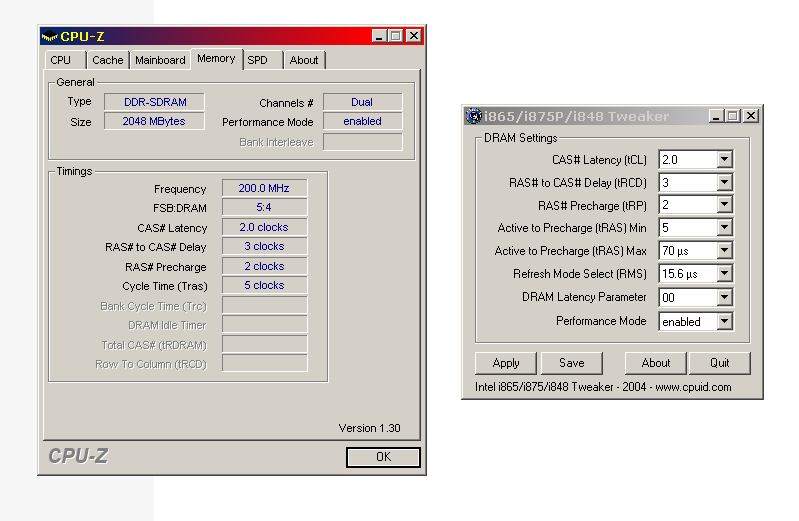Maximize the CPU-Z window
The height and width of the screenshot is (521, 799).
(x=395, y=36)
